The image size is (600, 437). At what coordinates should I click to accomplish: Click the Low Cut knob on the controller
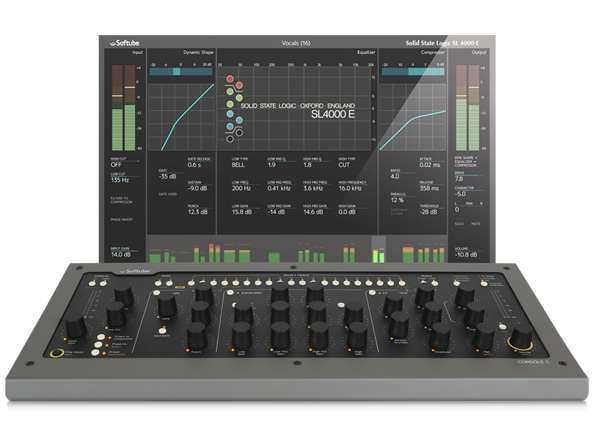point(116,314)
